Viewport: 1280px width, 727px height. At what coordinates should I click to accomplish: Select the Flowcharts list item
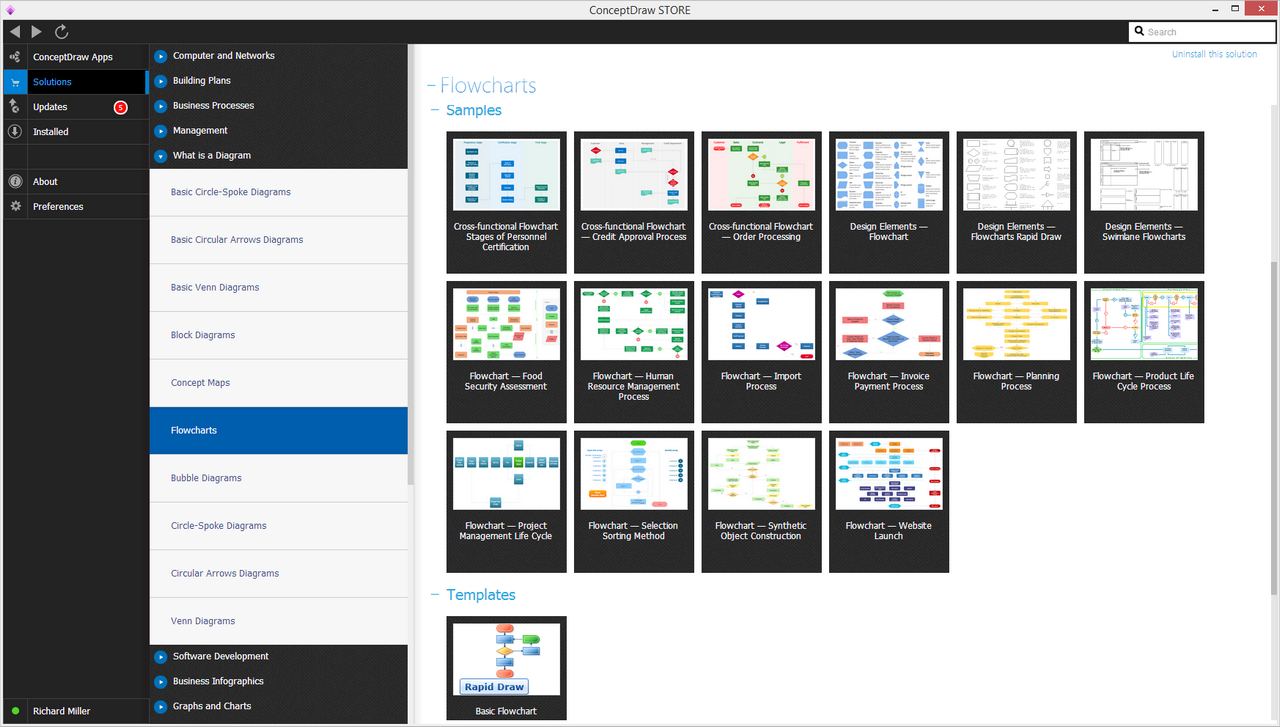[279, 431]
